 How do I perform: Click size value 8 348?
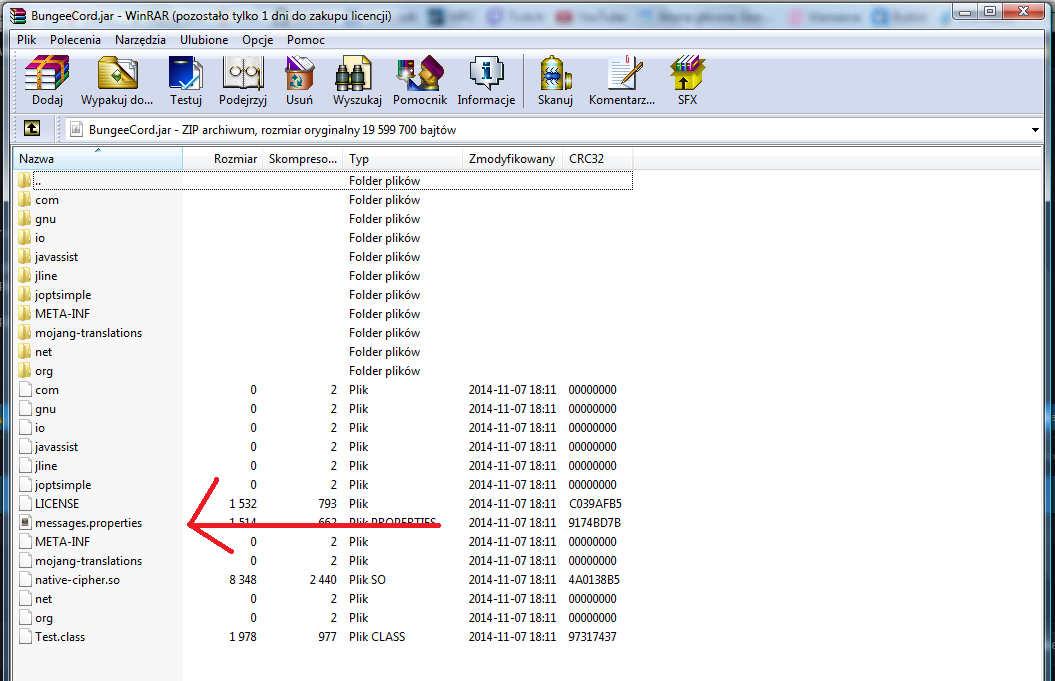pos(243,580)
